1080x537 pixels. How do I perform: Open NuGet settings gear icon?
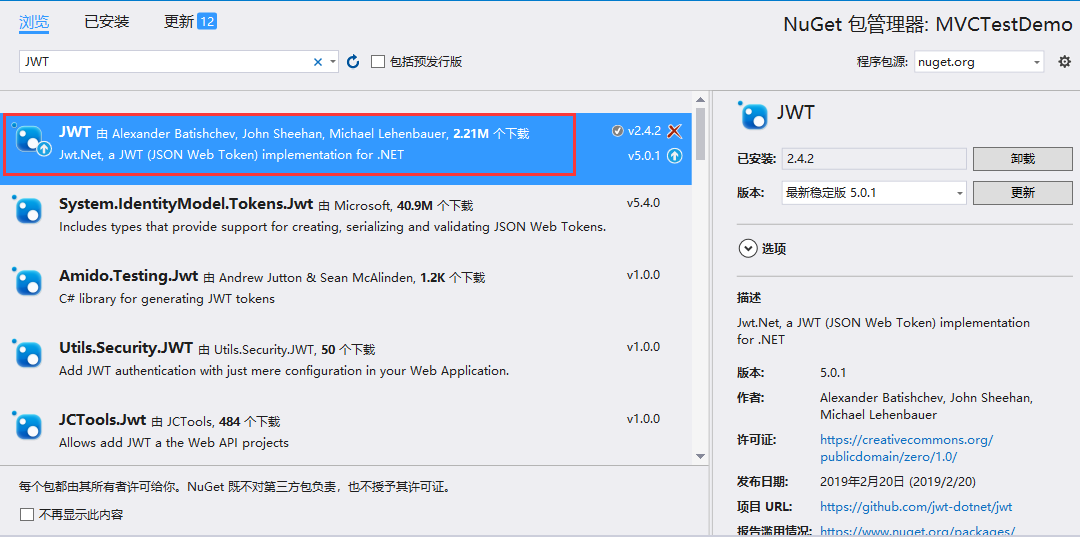[x=1065, y=62]
